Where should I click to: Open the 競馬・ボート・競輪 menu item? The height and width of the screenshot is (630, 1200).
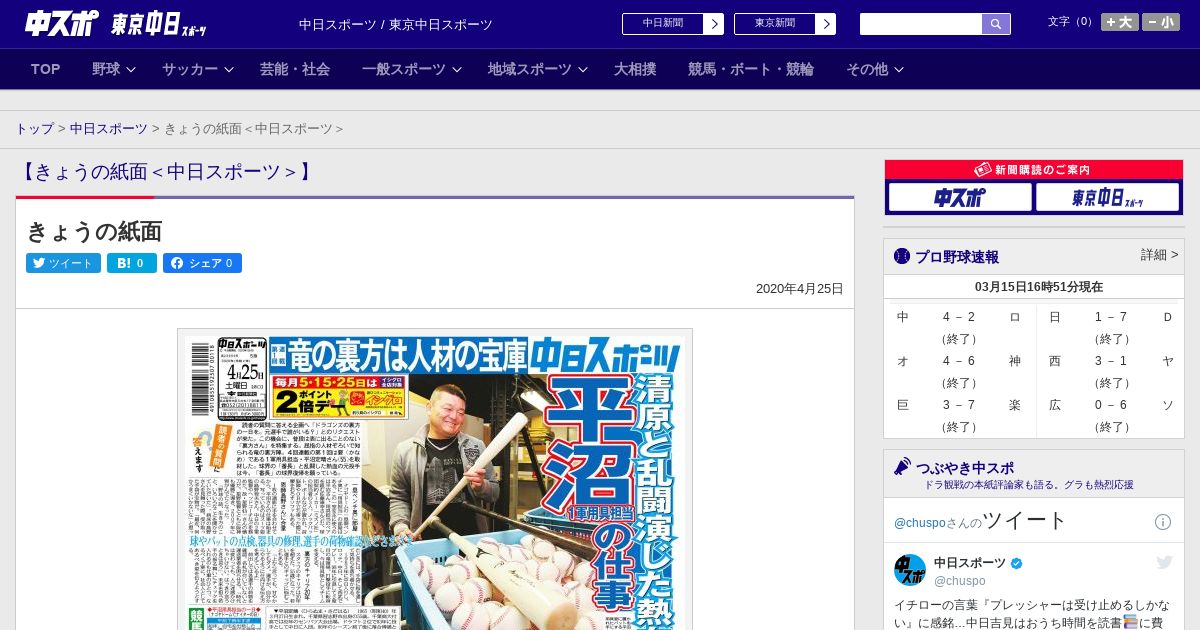[x=751, y=69]
